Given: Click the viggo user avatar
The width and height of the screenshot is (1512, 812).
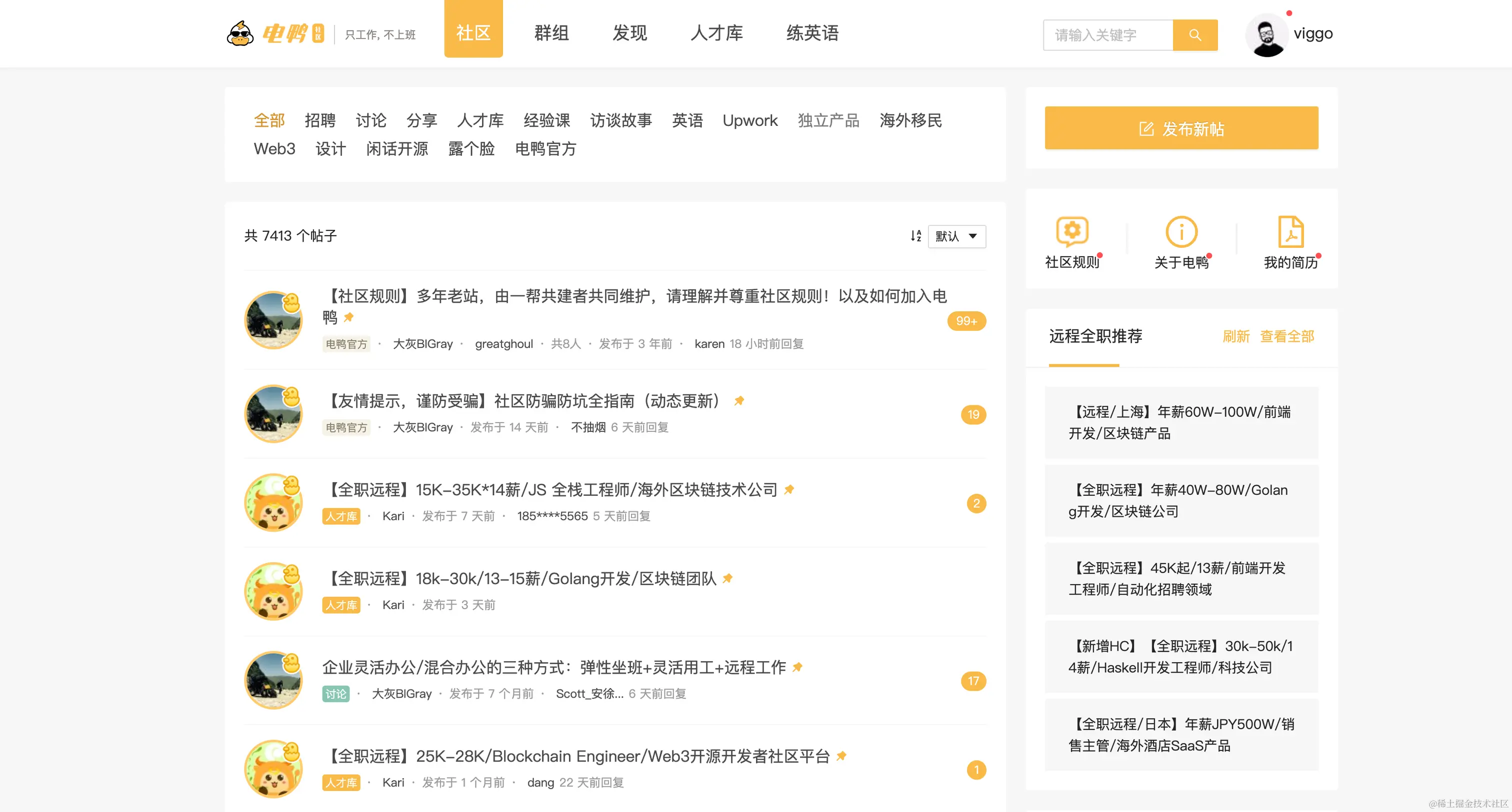Looking at the screenshot, I should (1266, 34).
